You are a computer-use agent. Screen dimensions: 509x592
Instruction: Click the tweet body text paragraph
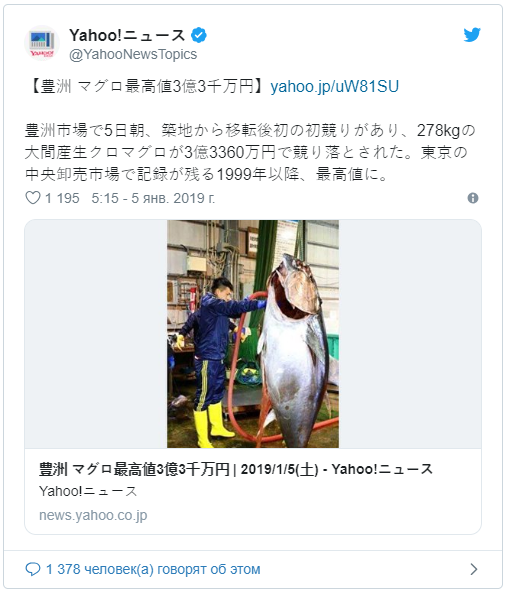click(250, 152)
